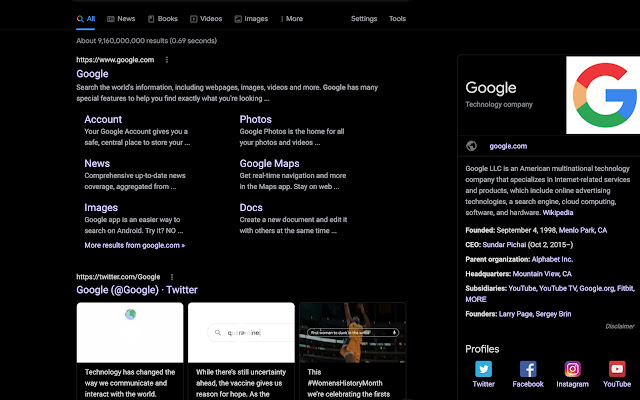The height and width of the screenshot is (400, 640).
Task: Click the Menlo Park, CA link
Action: pyautogui.click(x=582, y=230)
